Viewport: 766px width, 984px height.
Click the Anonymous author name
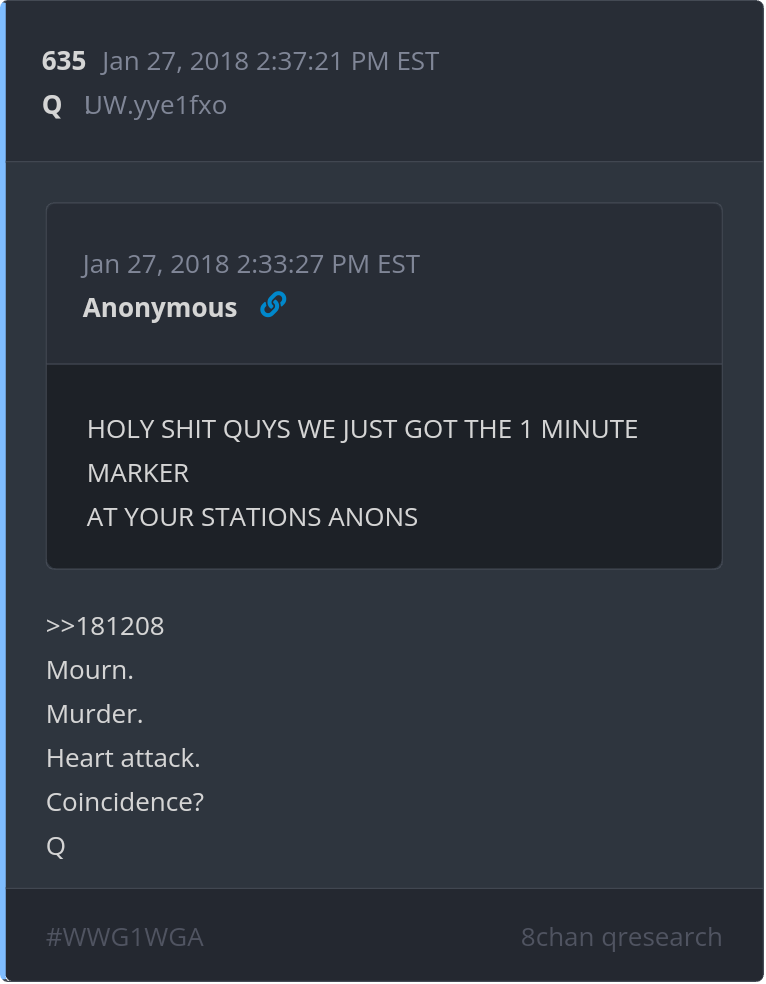(x=160, y=308)
